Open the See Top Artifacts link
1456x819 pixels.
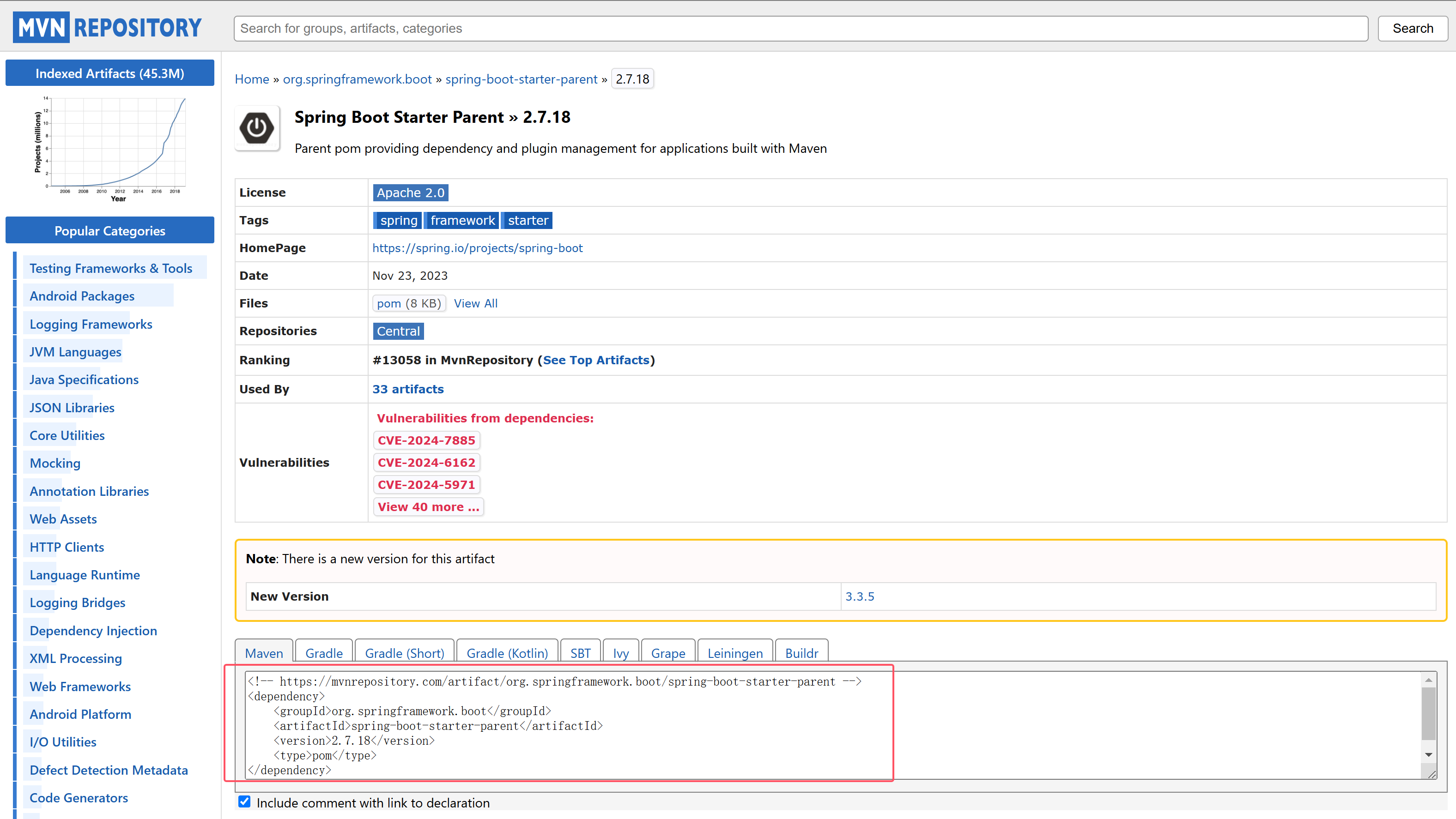pyautogui.click(x=596, y=360)
